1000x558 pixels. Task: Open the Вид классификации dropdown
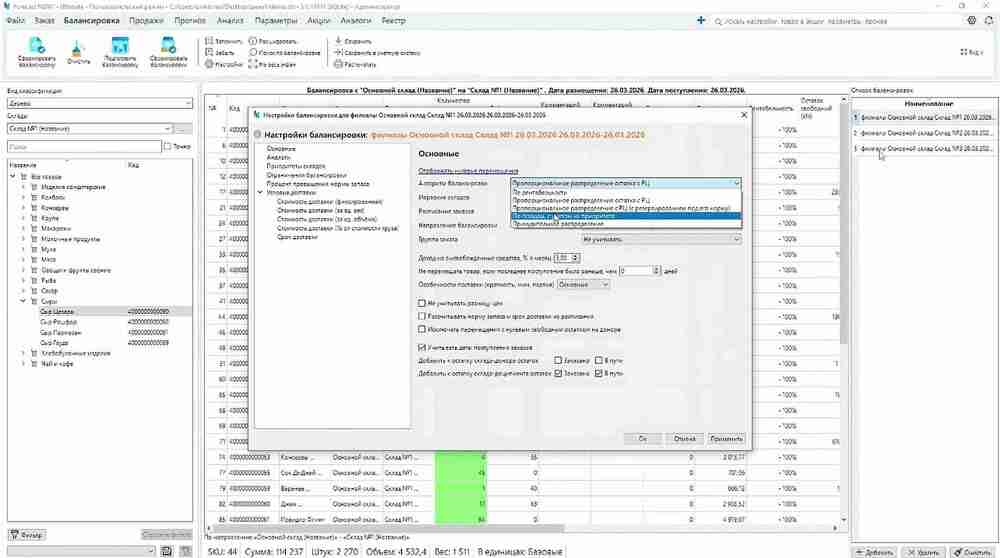(99, 103)
